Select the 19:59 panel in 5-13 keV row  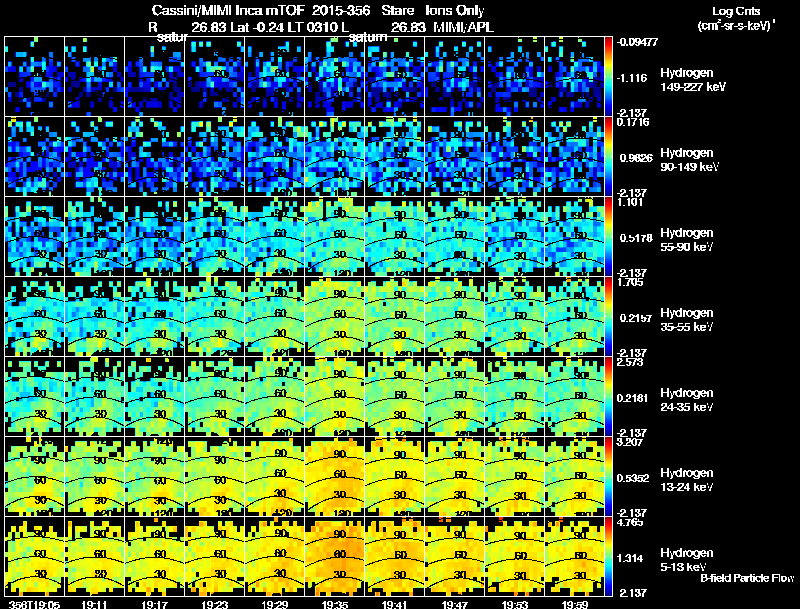tap(574, 556)
